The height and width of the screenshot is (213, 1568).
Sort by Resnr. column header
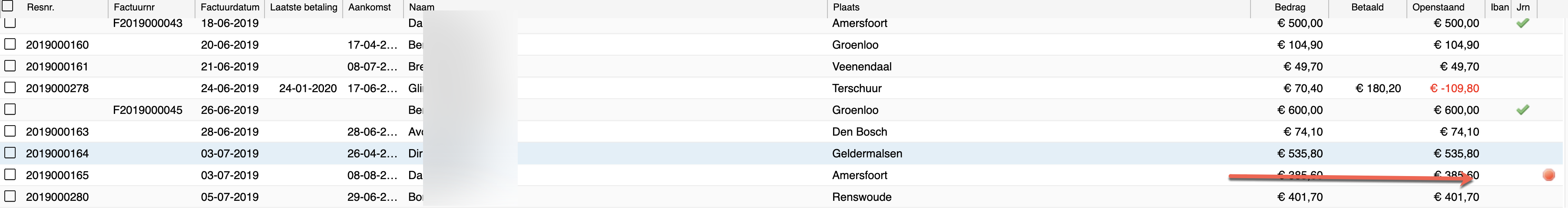pyautogui.click(x=40, y=7)
